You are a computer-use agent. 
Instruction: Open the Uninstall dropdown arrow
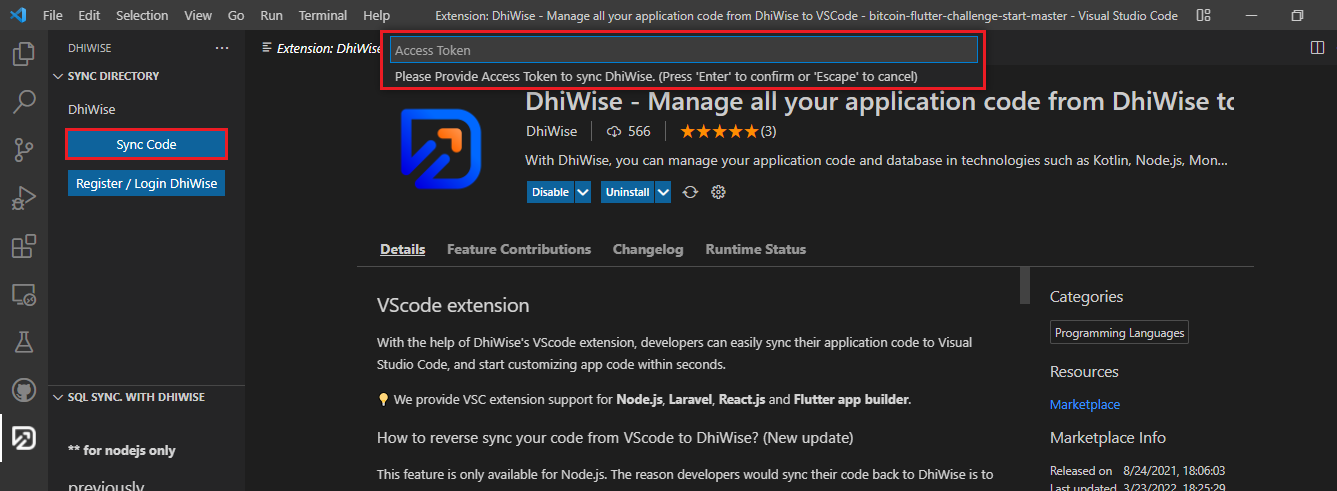(x=662, y=192)
